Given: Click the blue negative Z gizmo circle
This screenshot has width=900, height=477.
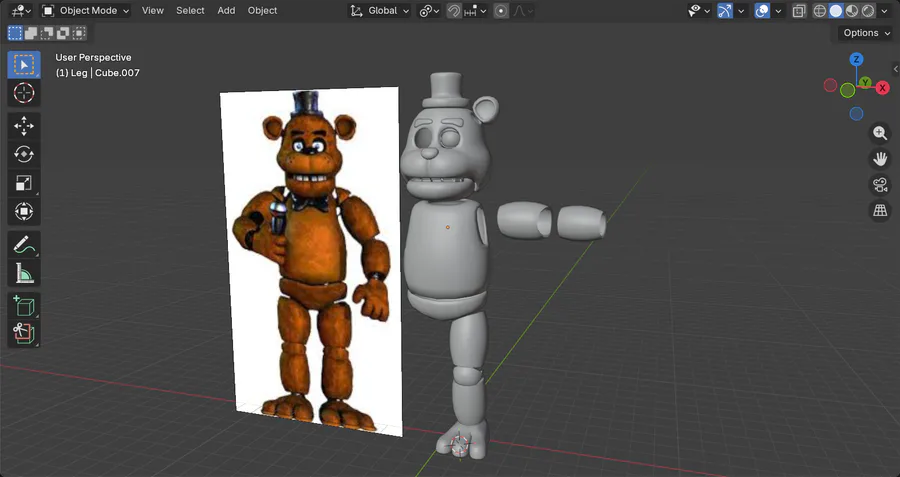Looking at the screenshot, I should tap(856, 114).
